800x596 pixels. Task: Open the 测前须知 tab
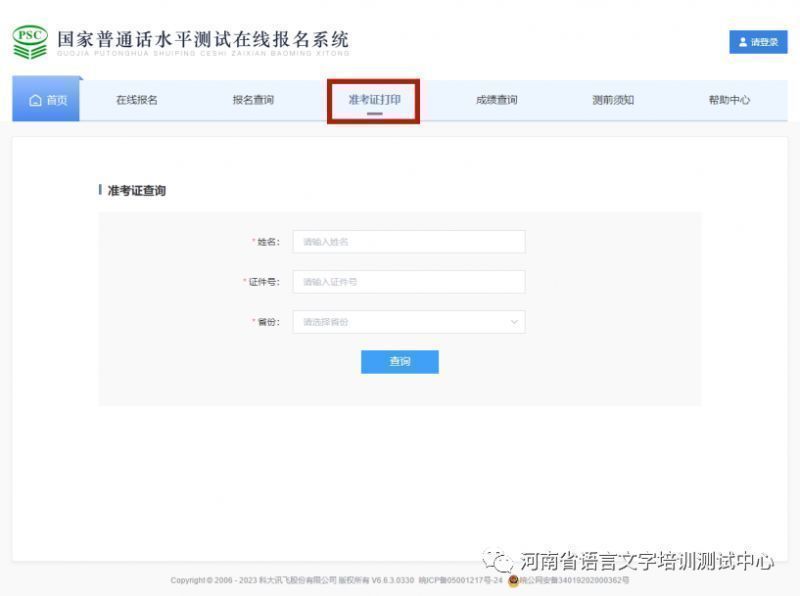pyautogui.click(x=612, y=100)
